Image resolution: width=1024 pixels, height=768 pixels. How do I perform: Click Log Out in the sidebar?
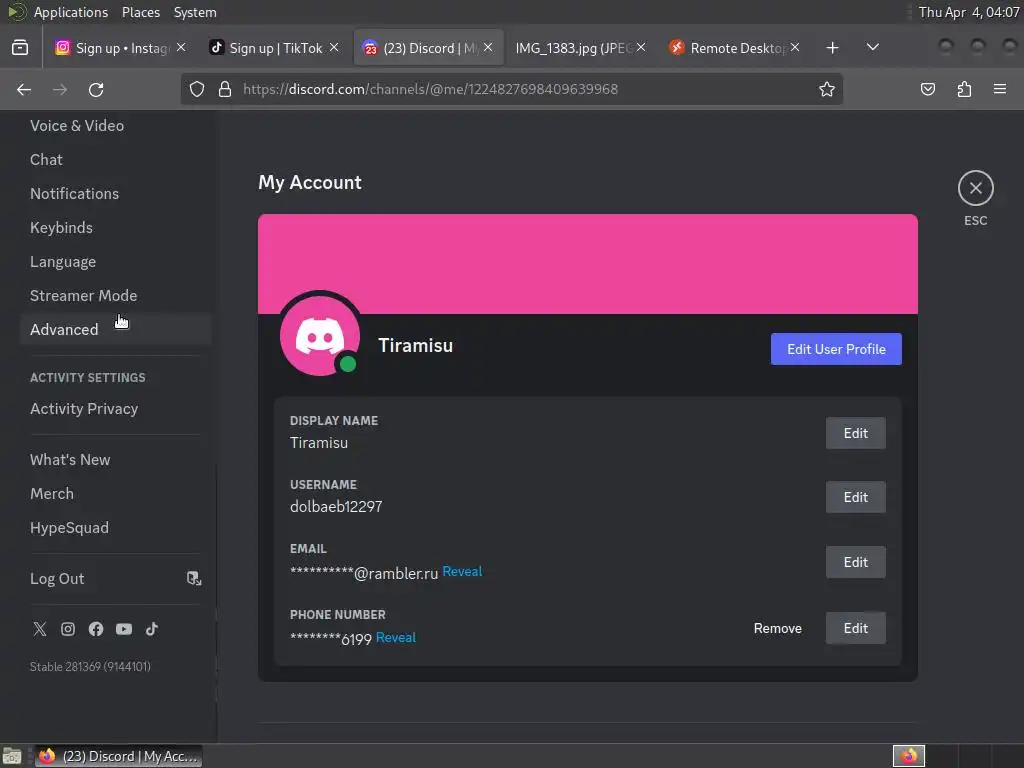(116, 579)
